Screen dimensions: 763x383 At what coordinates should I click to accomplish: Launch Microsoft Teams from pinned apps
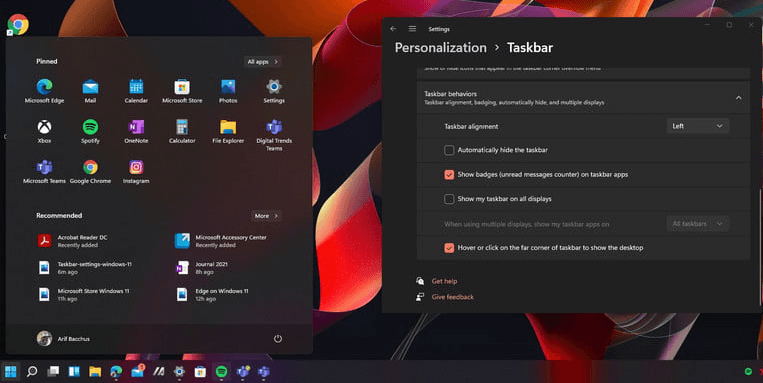tap(44, 172)
